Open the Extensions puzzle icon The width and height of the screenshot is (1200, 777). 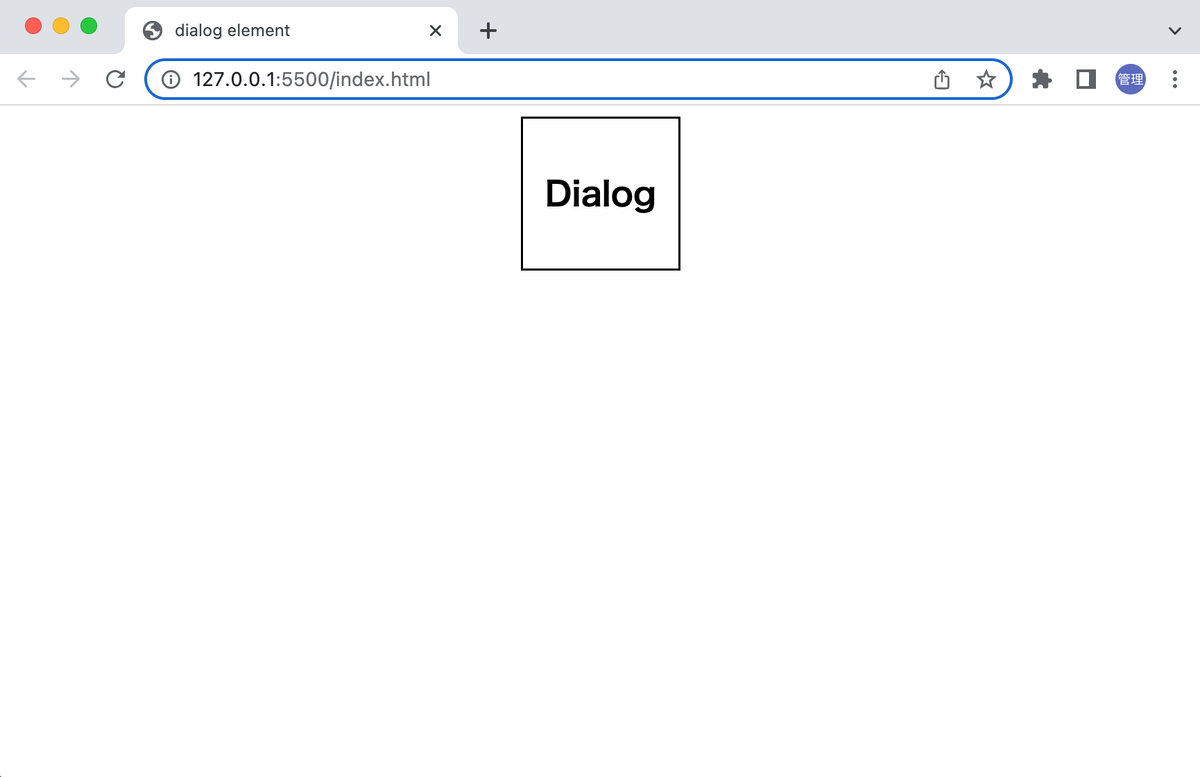point(1041,79)
